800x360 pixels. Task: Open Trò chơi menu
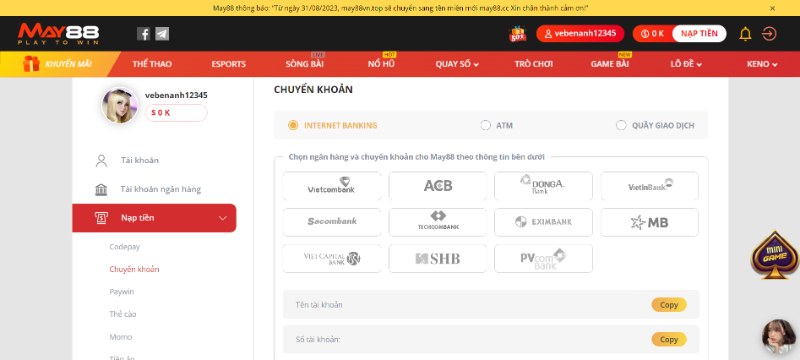(534, 64)
